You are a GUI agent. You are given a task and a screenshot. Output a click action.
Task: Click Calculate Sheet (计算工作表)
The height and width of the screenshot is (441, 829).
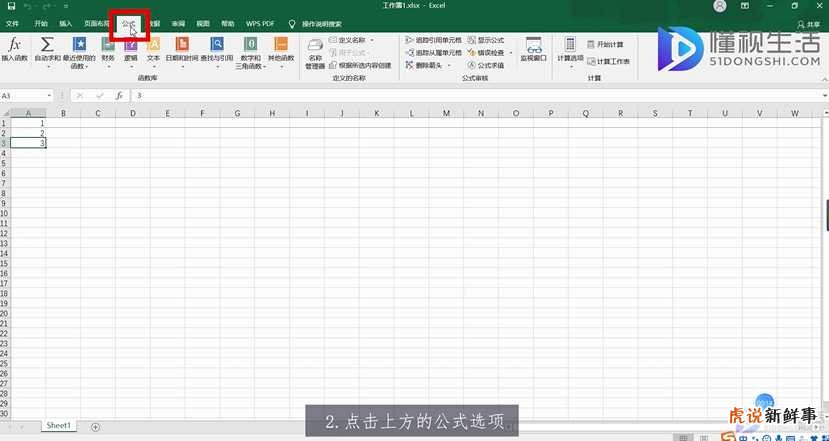(x=609, y=61)
